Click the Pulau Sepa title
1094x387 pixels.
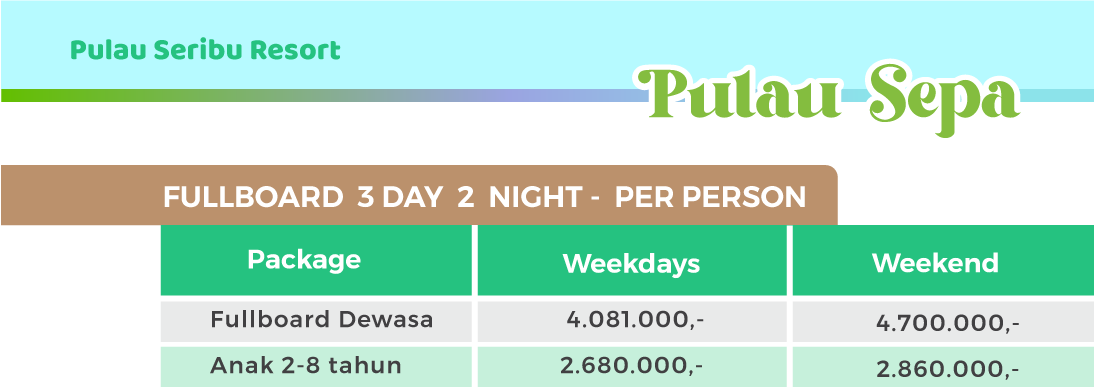827,97
